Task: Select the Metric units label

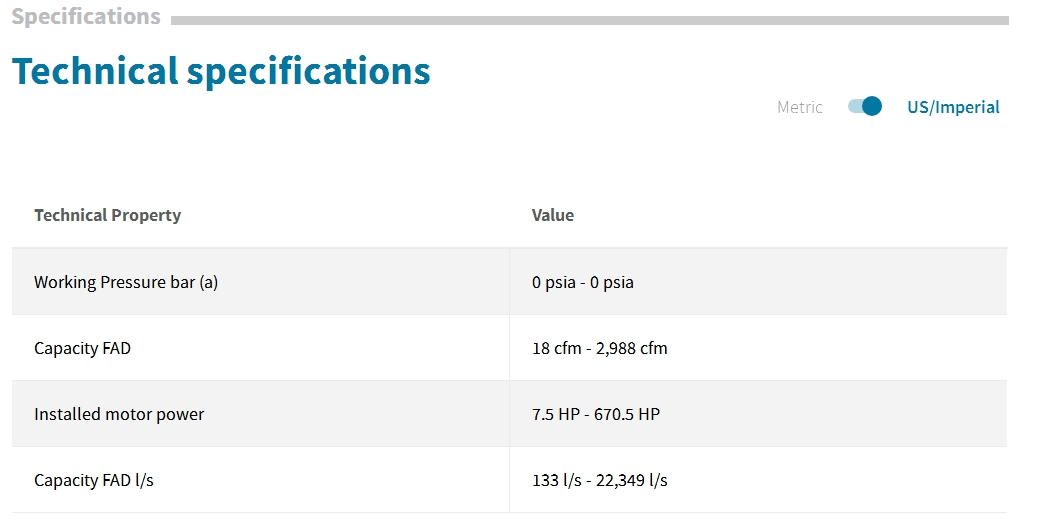Action: [800, 107]
